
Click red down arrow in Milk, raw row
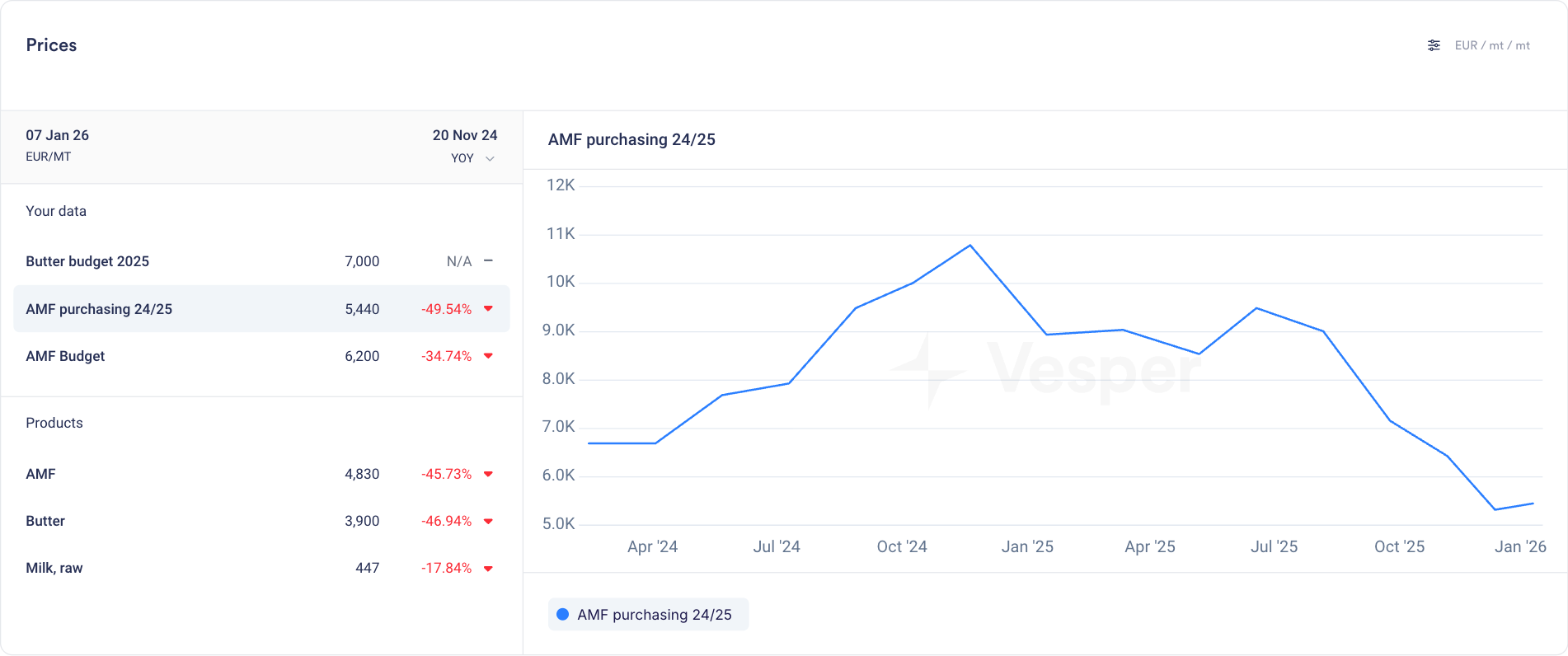pyautogui.click(x=488, y=569)
